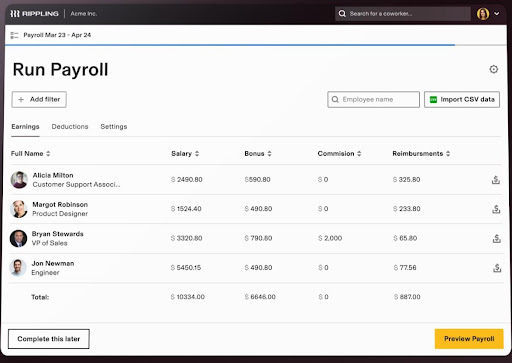The image size is (512, 363).
Task: Click the Rippling logo
Action: pyautogui.click(x=34, y=14)
